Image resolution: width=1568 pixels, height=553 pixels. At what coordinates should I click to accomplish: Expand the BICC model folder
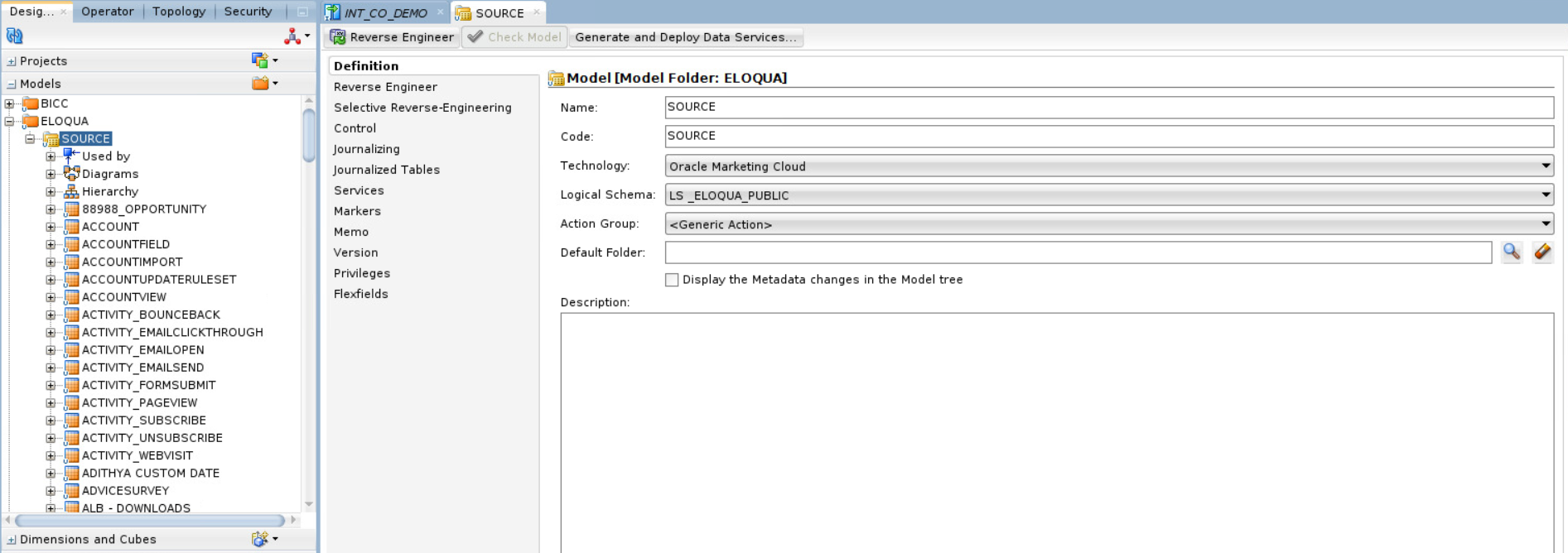coord(10,103)
